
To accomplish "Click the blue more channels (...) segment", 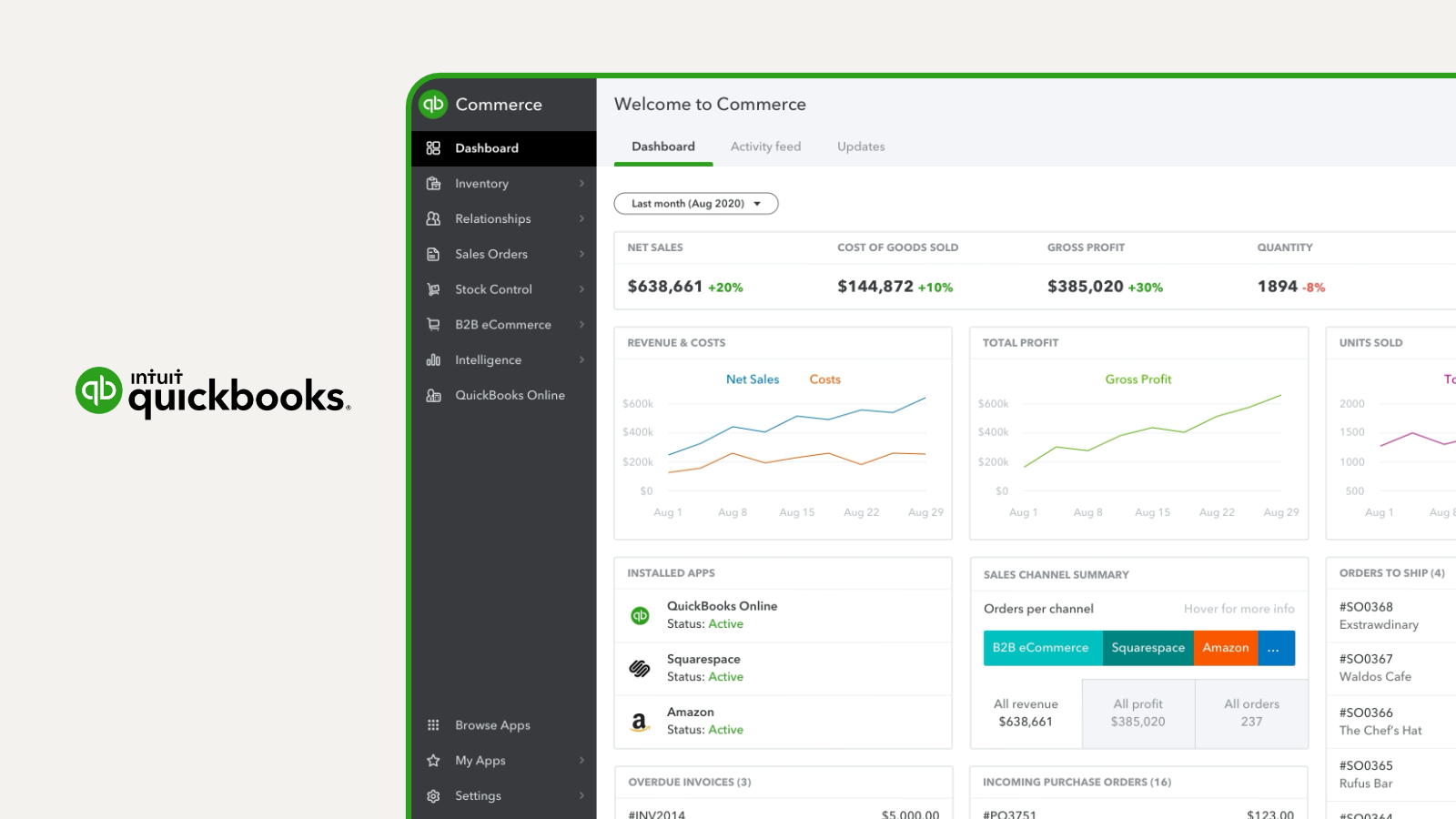I will pyautogui.click(x=1276, y=648).
